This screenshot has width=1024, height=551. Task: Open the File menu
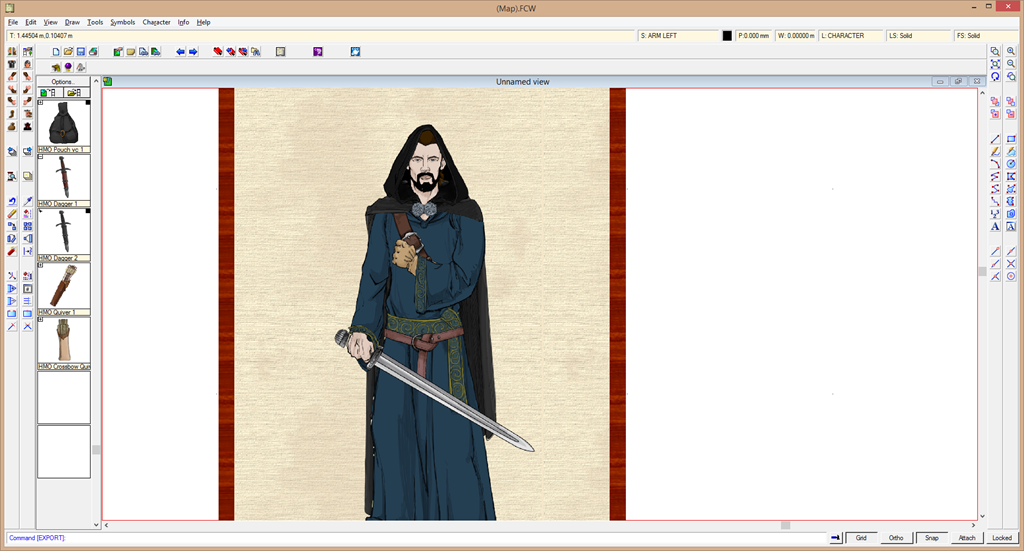pos(13,22)
